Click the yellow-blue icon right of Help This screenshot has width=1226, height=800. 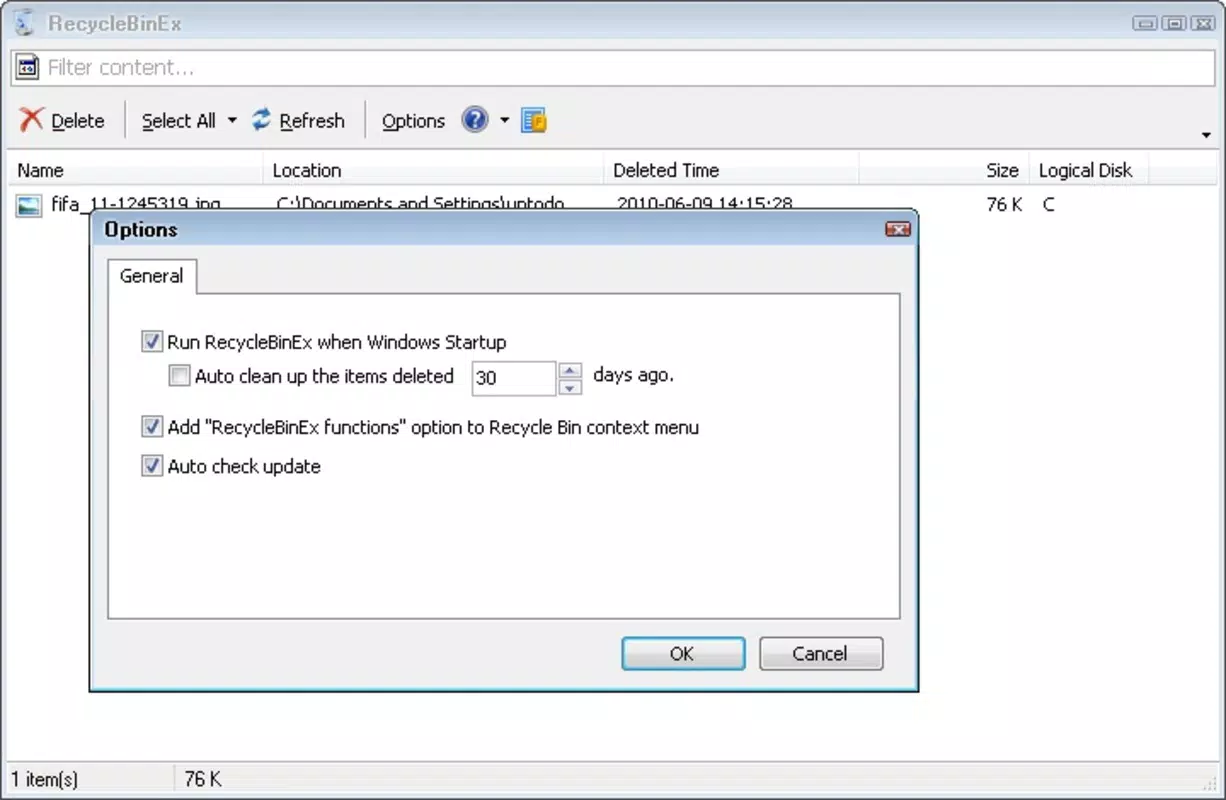click(x=534, y=121)
